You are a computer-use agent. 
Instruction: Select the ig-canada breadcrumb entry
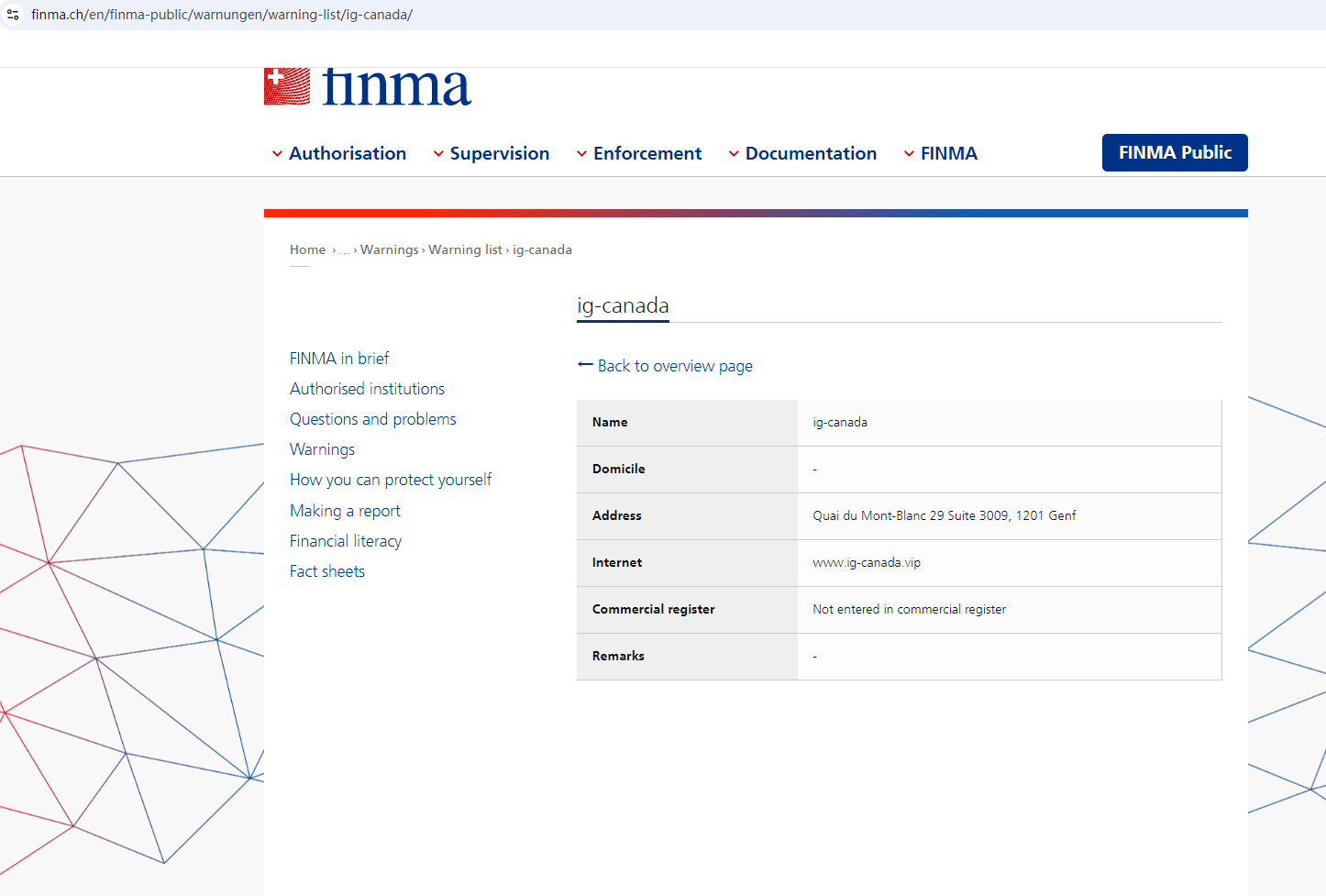[542, 249]
